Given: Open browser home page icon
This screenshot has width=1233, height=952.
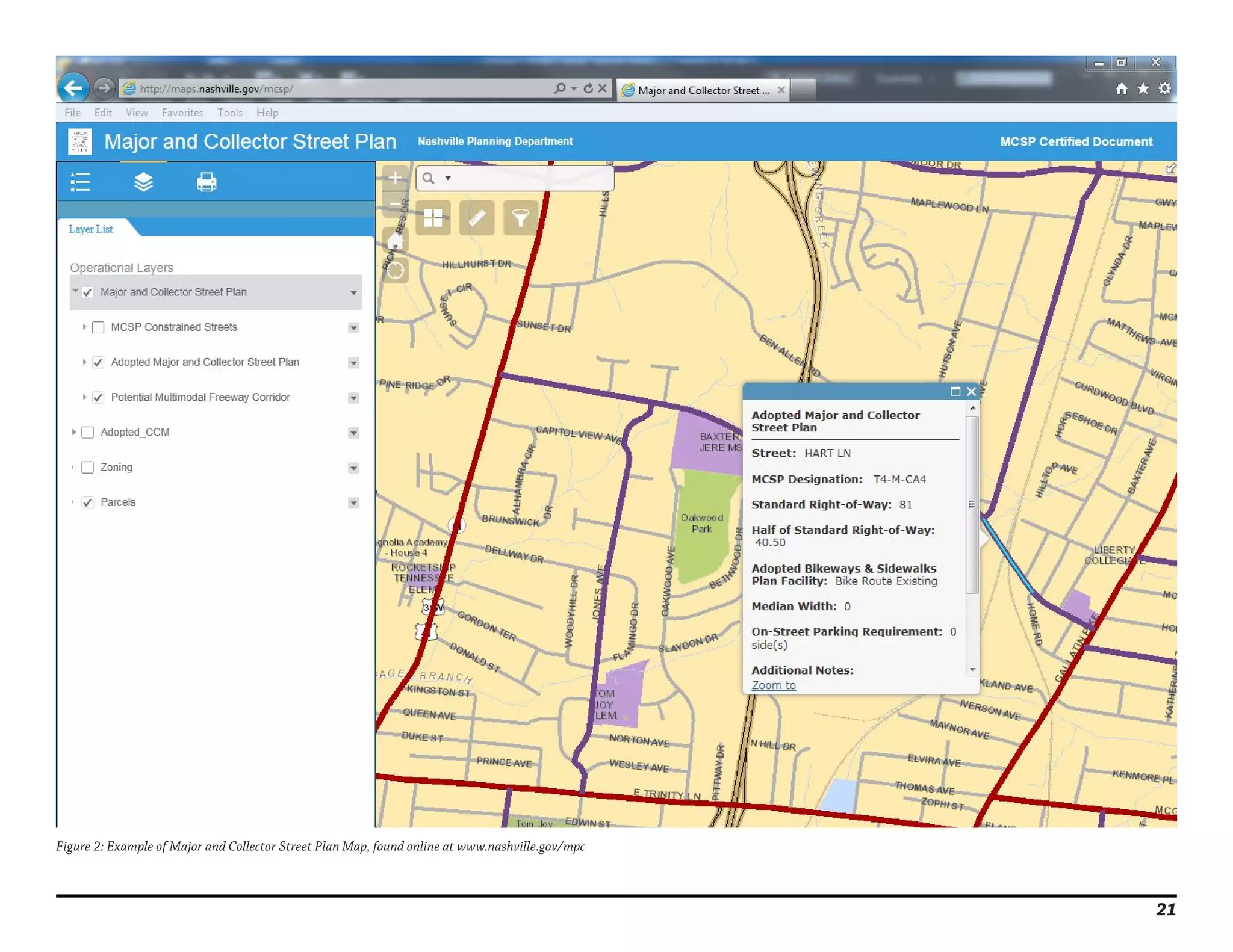Looking at the screenshot, I should tap(1121, 88).
